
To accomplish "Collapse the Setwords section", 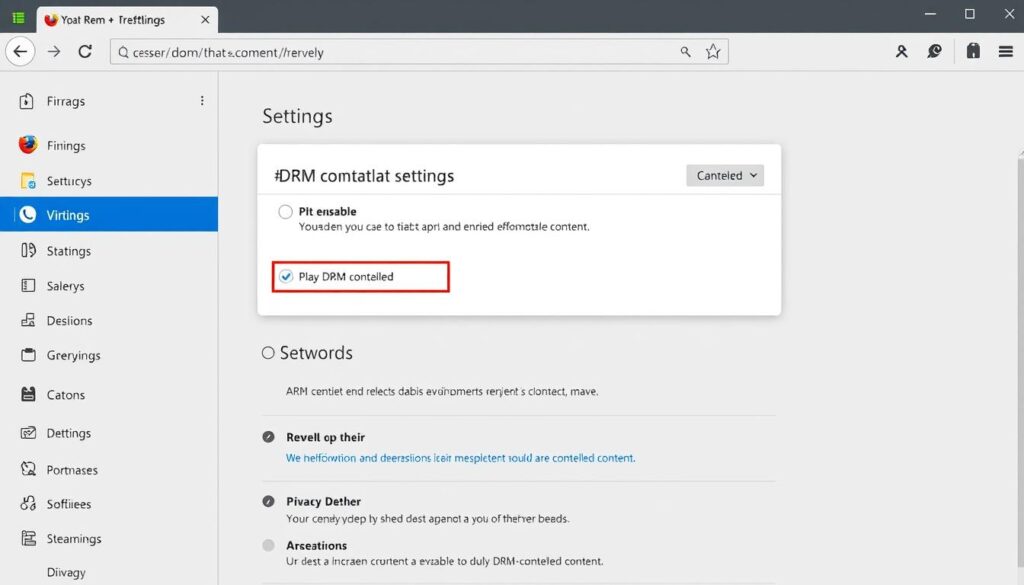I will [267, 352].
